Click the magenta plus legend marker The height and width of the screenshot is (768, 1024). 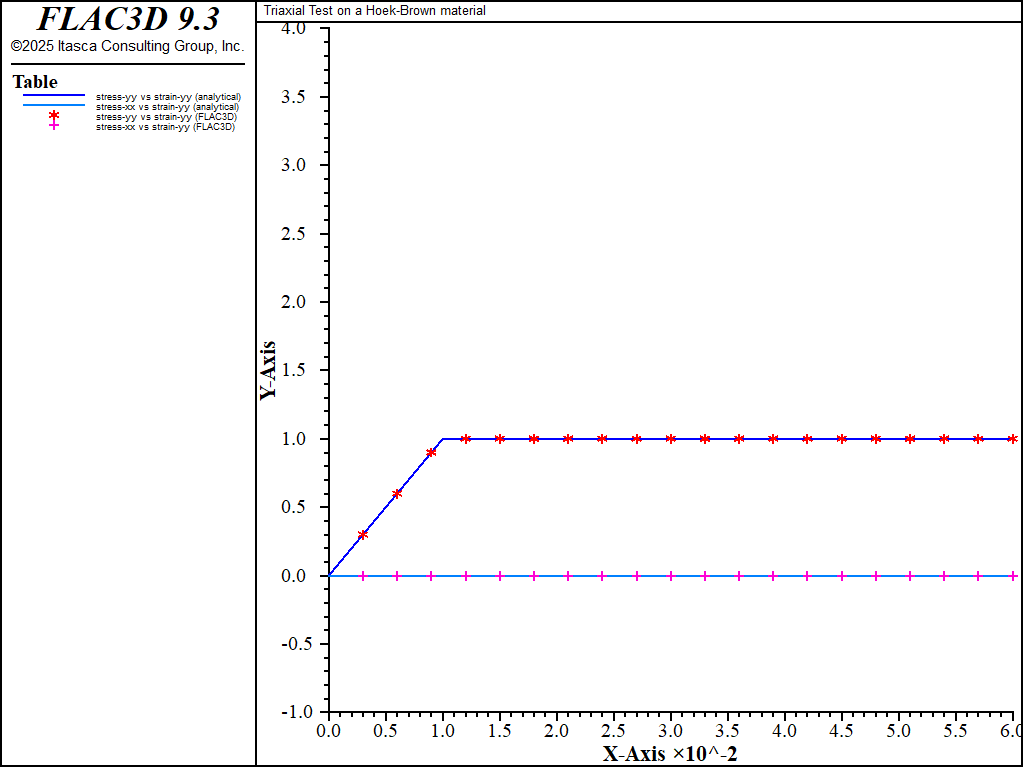click(x=54, y=126)
